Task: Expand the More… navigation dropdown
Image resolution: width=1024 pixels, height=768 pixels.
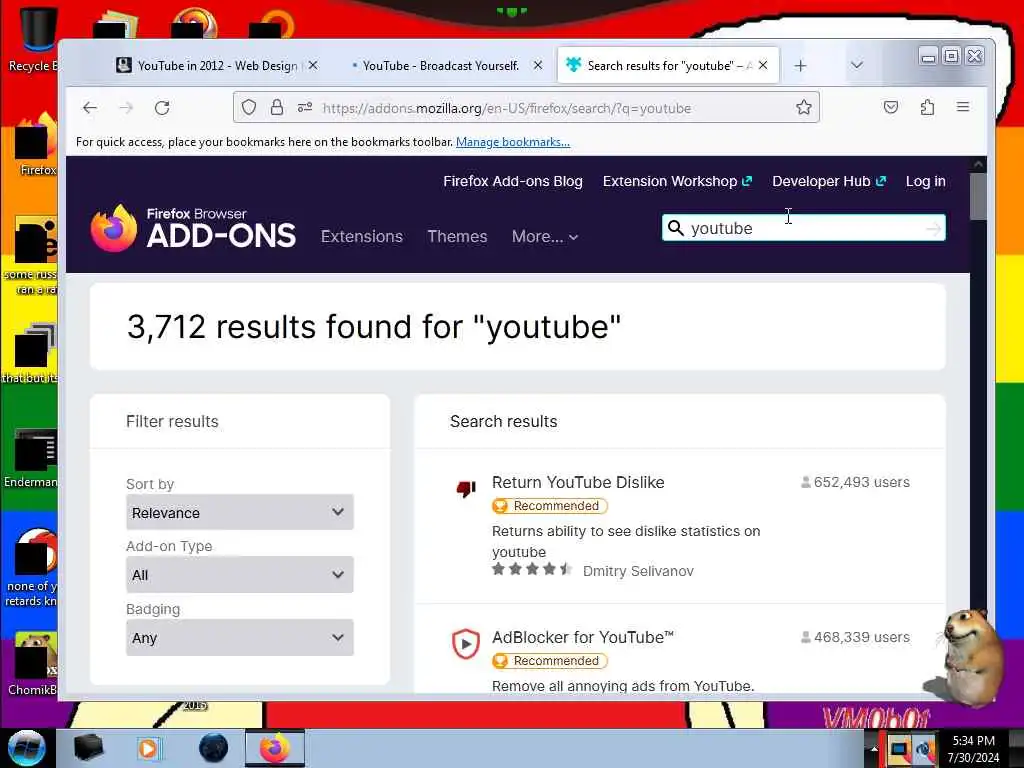Action: coord(545,236)
